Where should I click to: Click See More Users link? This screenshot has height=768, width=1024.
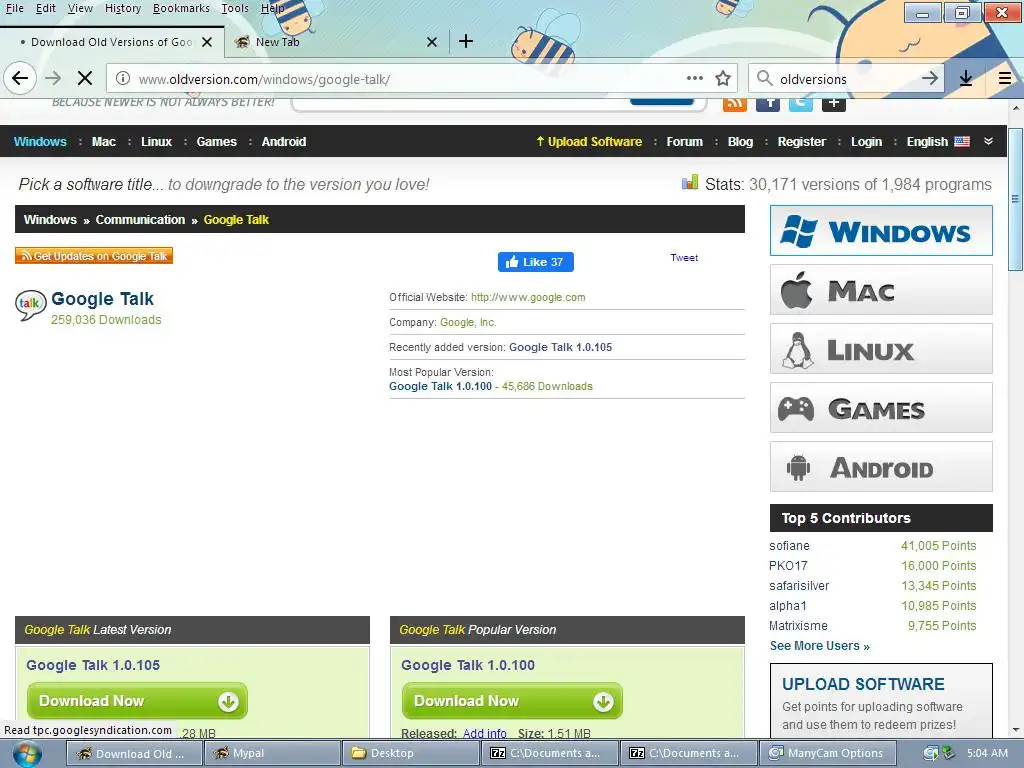(x=820, y=646)
